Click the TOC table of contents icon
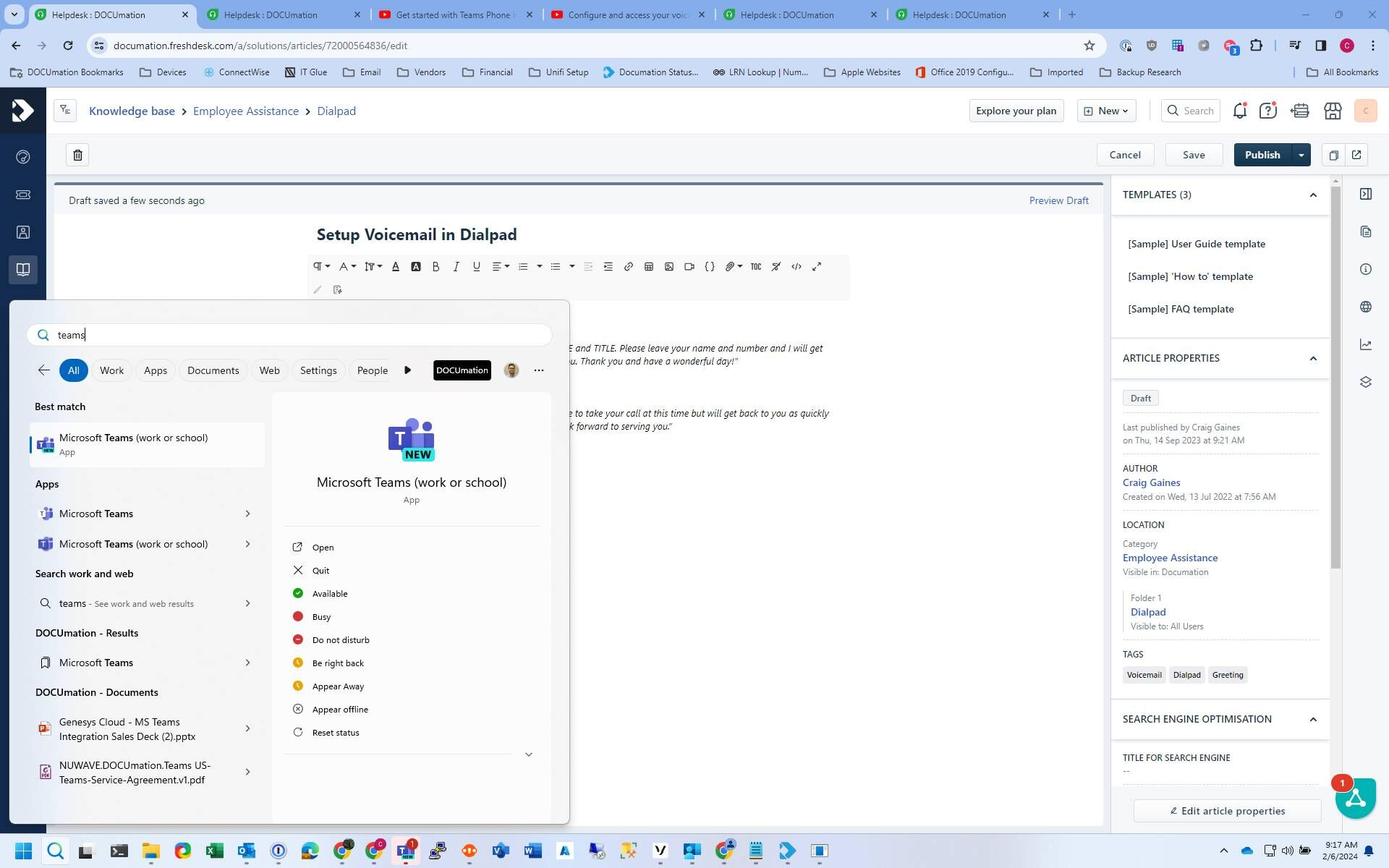The width and height of the screenshot is (1389, 868). coord(756,267)
